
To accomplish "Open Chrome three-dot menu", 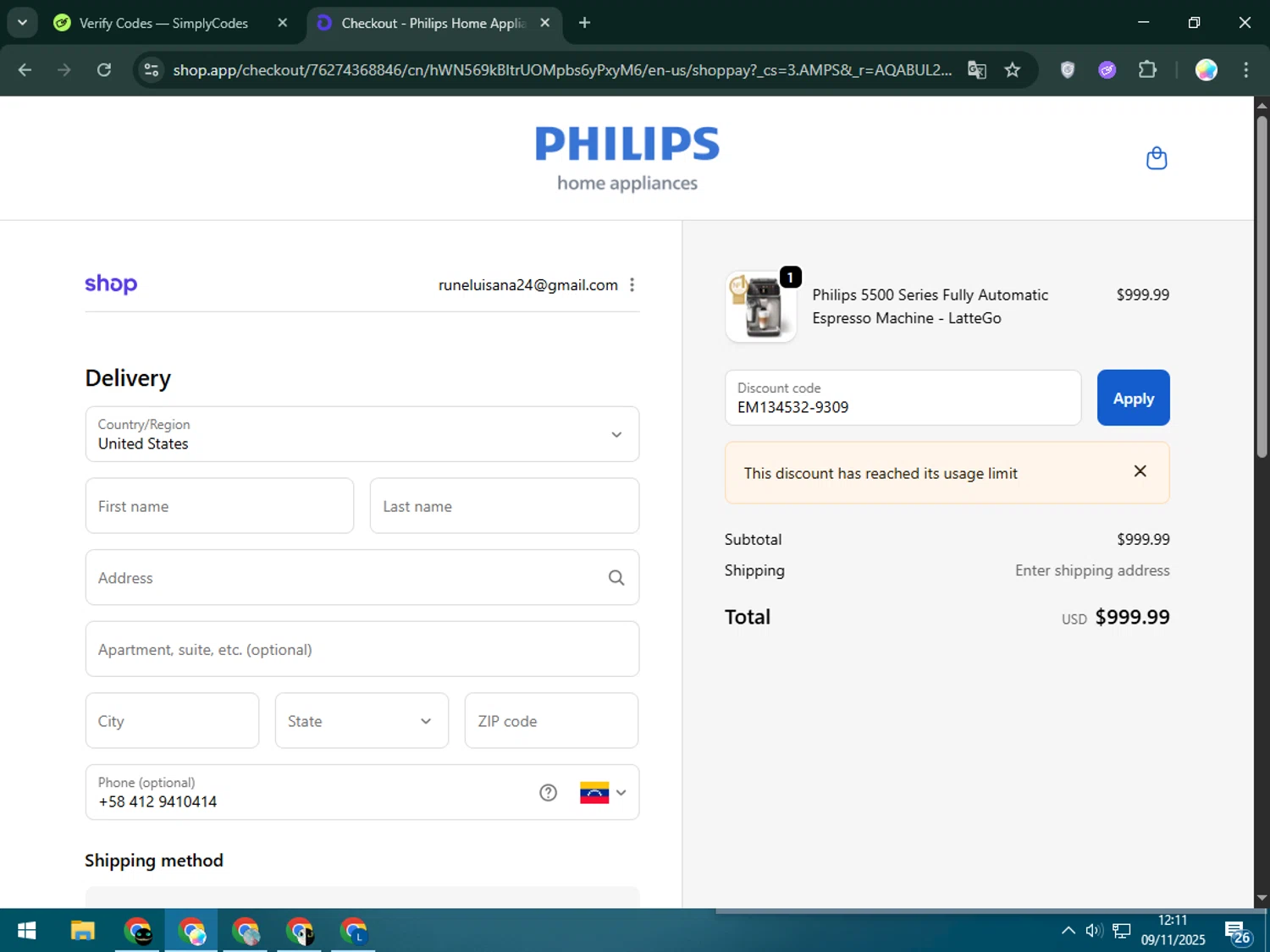I will pos(1246,70).
